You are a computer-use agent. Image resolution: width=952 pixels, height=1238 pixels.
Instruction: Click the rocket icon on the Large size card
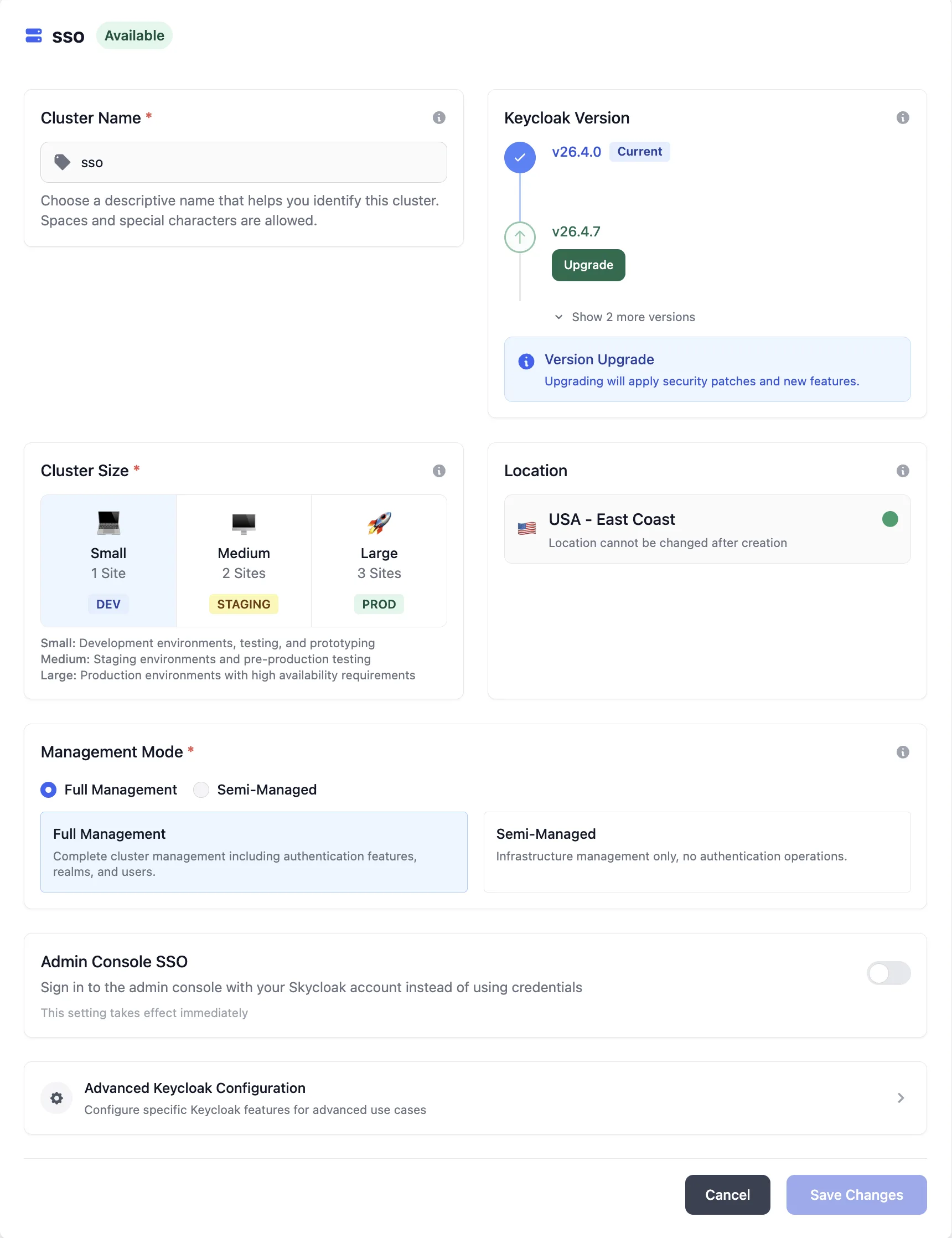click(x=379, y=523)
